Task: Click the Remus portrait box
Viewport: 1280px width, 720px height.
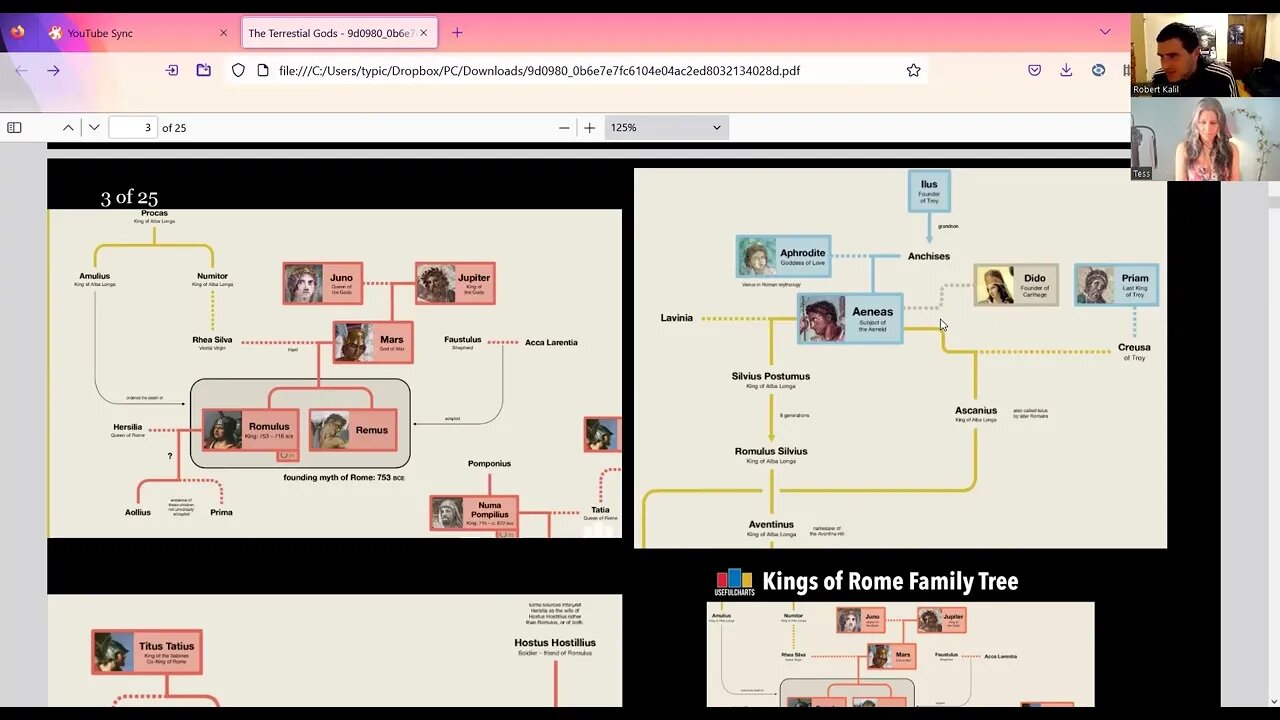Action: (x=352, y=430)
